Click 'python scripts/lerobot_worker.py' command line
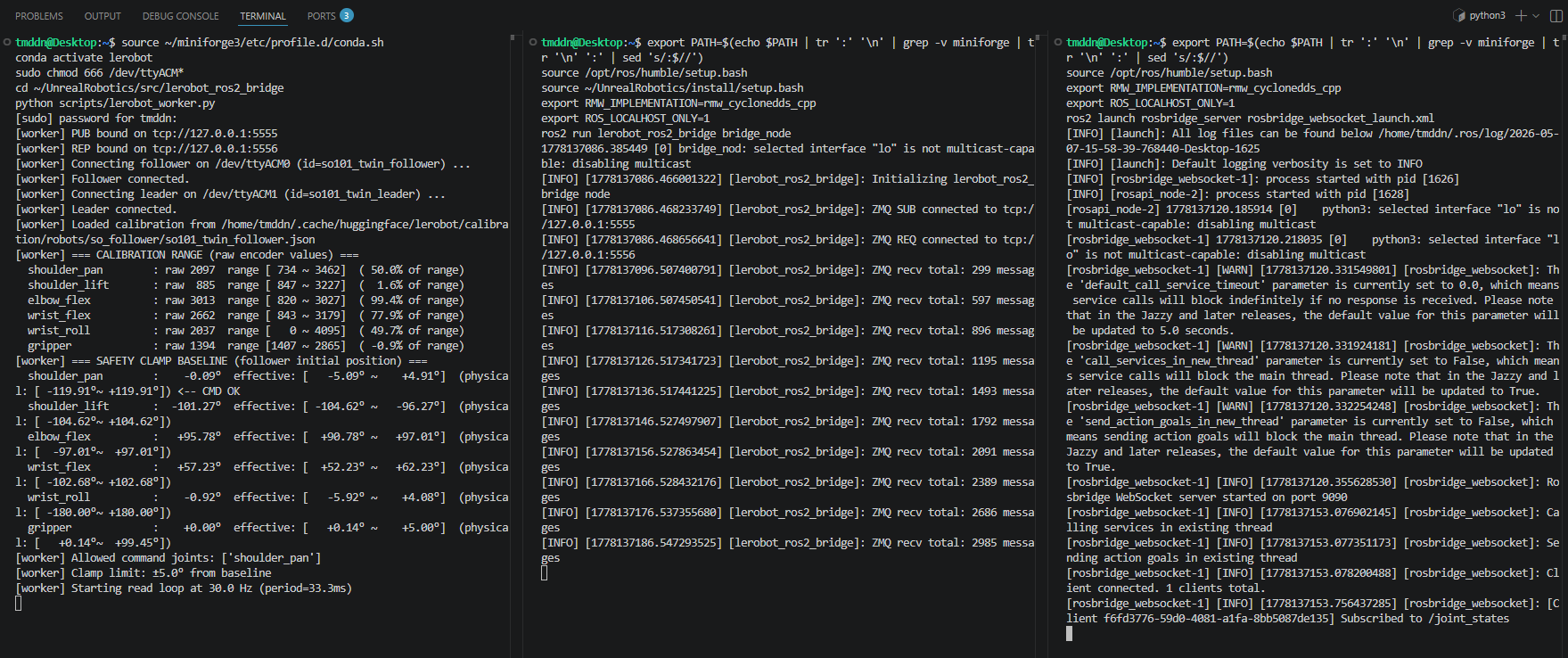The height and width of the screenshot is (658, 1568). tap(115, 103)
